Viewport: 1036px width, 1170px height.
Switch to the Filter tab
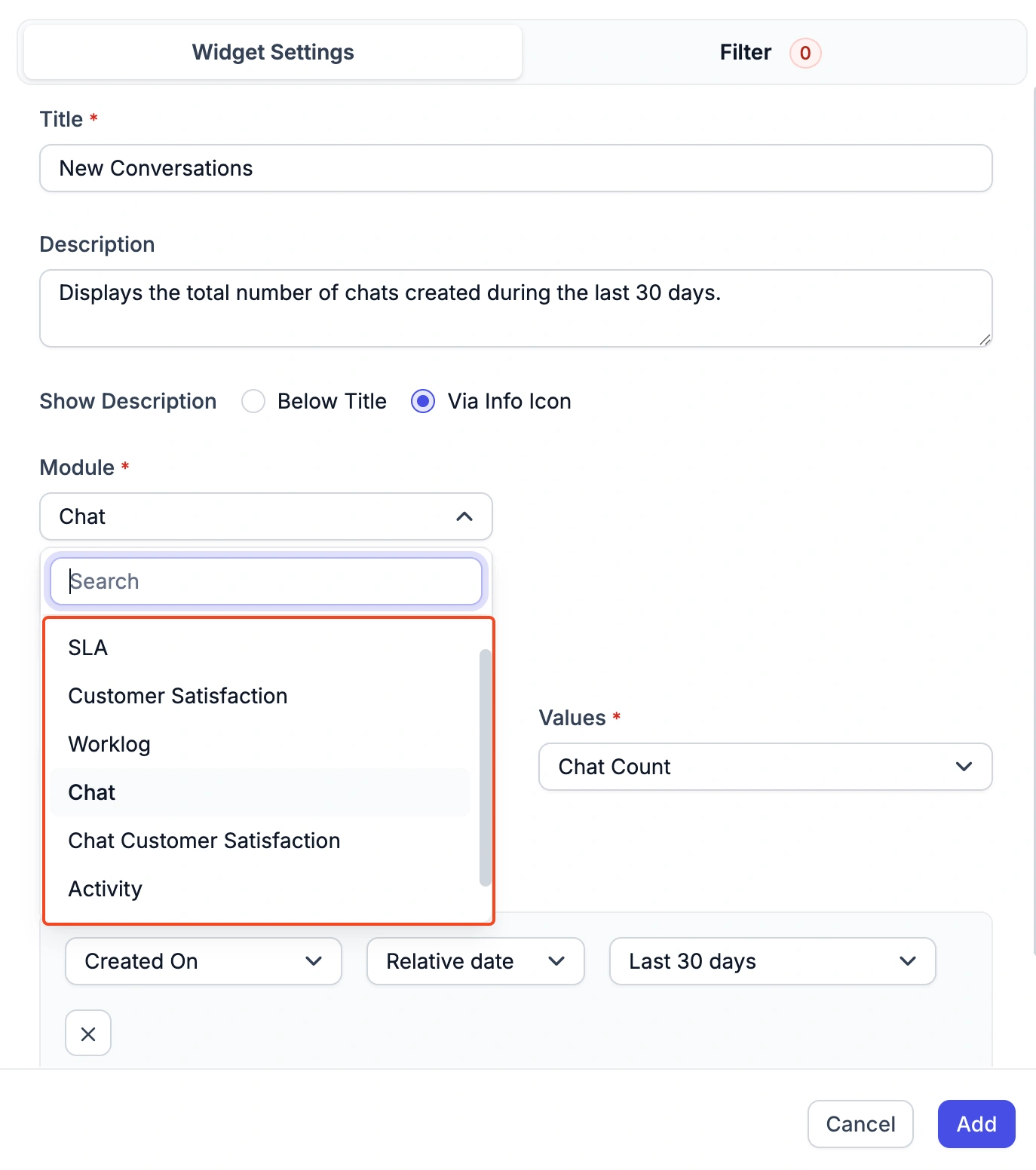[770, 53]
